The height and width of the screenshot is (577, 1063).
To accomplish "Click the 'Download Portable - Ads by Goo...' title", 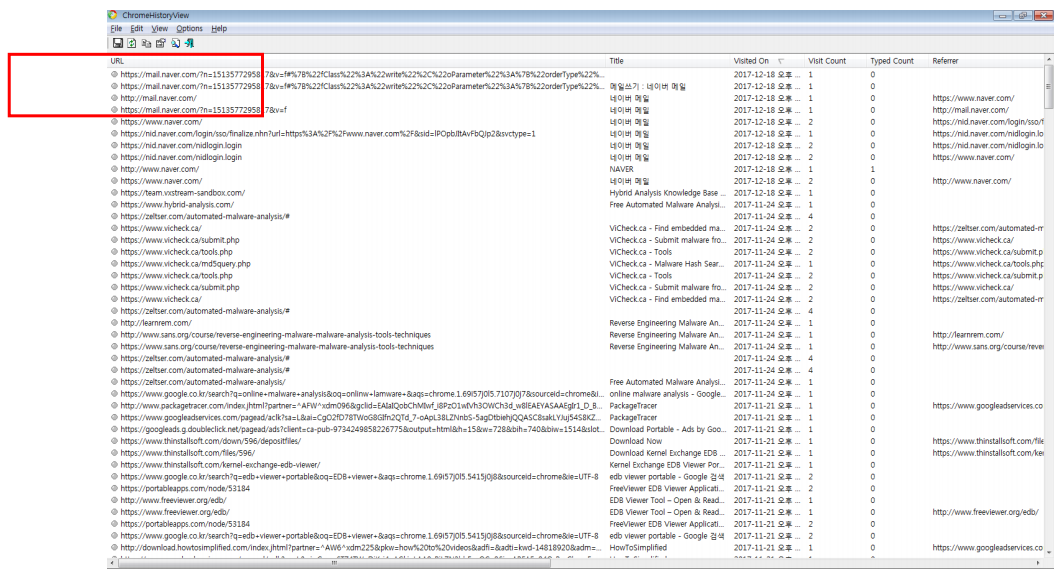I will [x=667, y=429].
